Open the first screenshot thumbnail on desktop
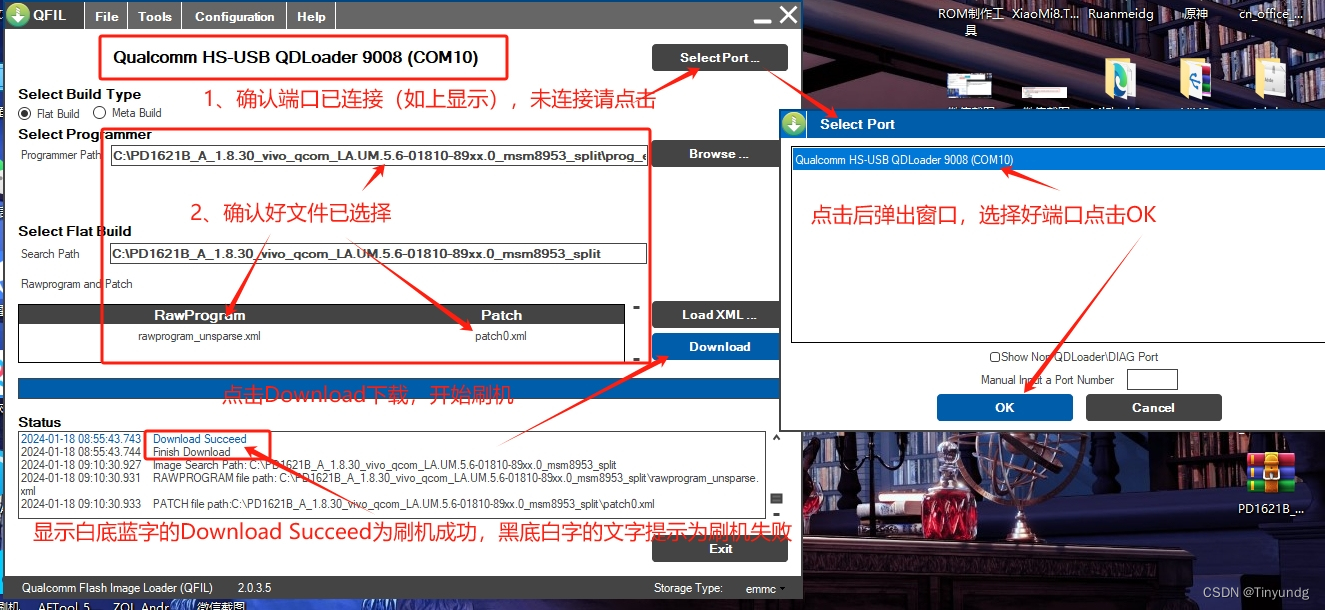The height and width of the screenshot is (610, 1325). coord(968,87)
